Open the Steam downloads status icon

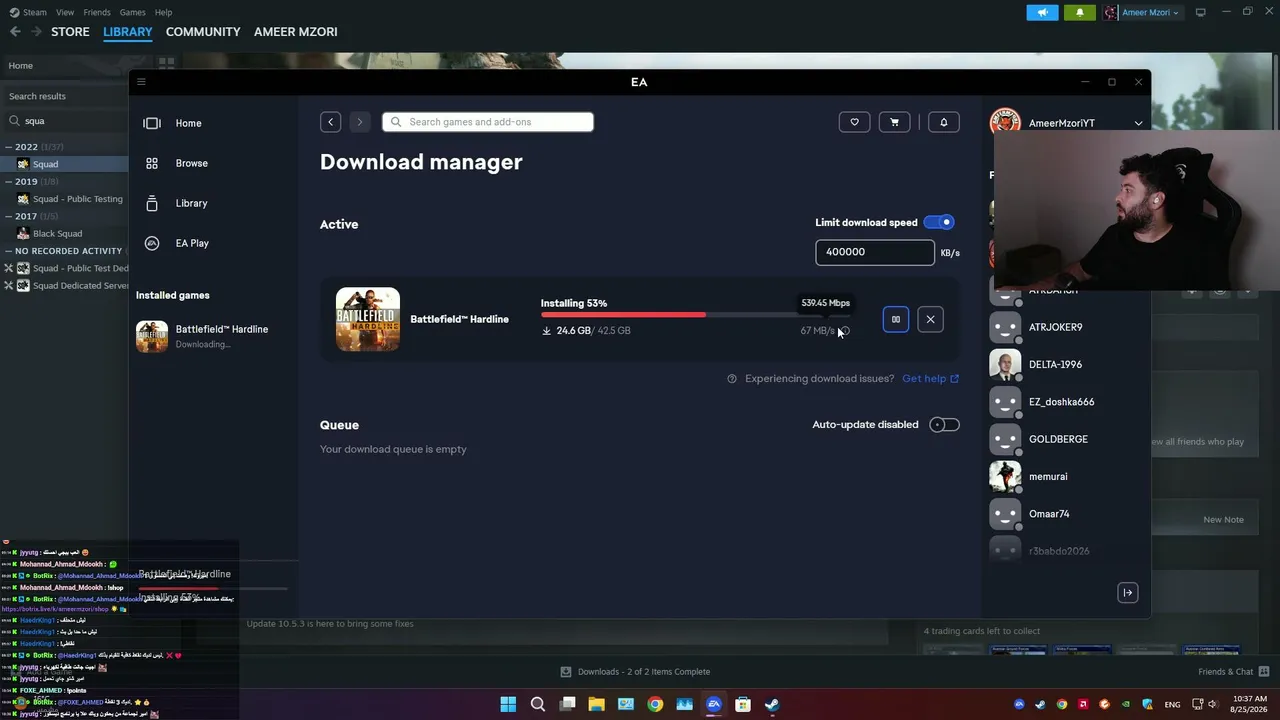pos(566,672)
